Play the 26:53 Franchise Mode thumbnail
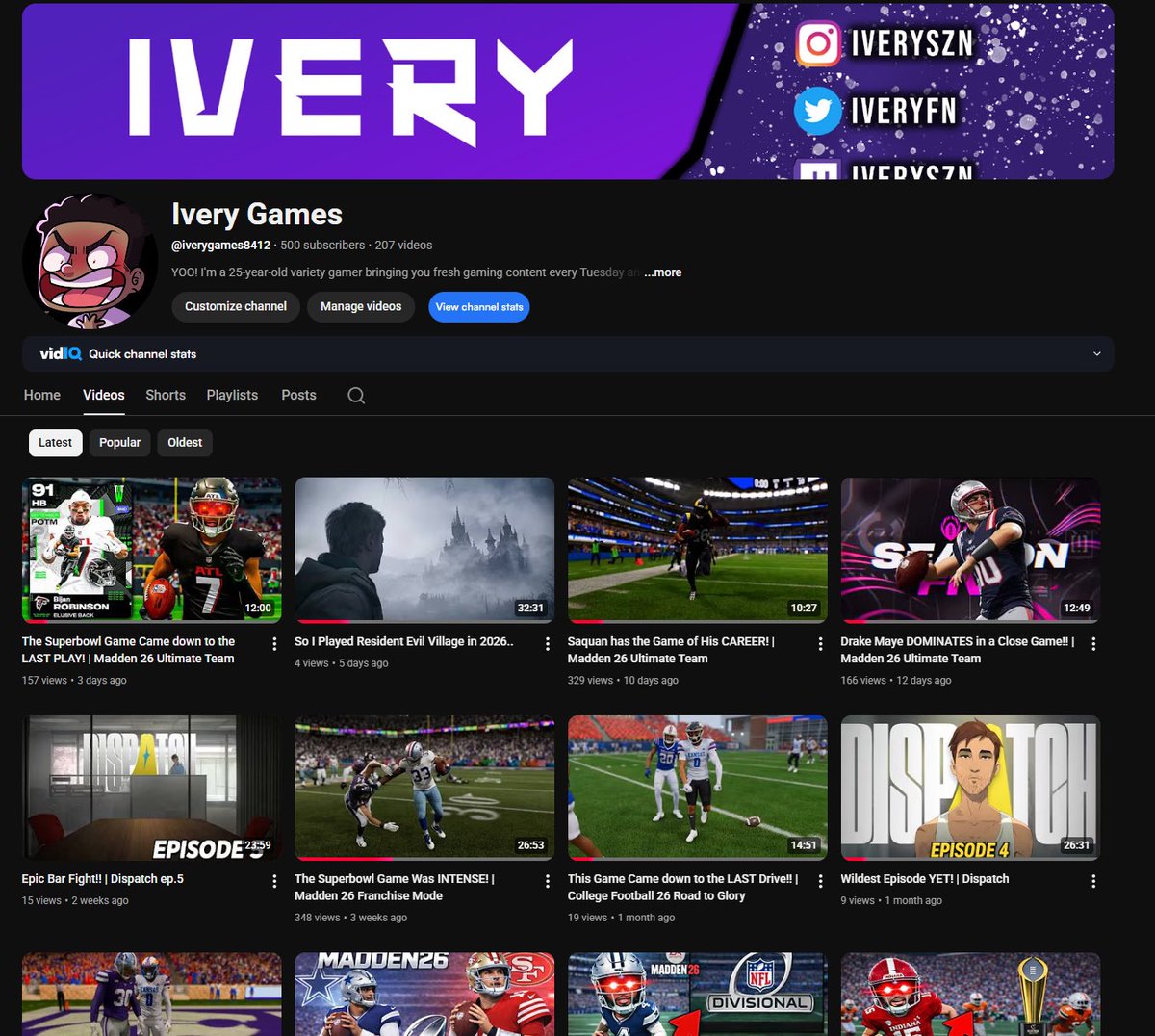Viewport: 1155px width, 1036px height. tap(424, 788)
